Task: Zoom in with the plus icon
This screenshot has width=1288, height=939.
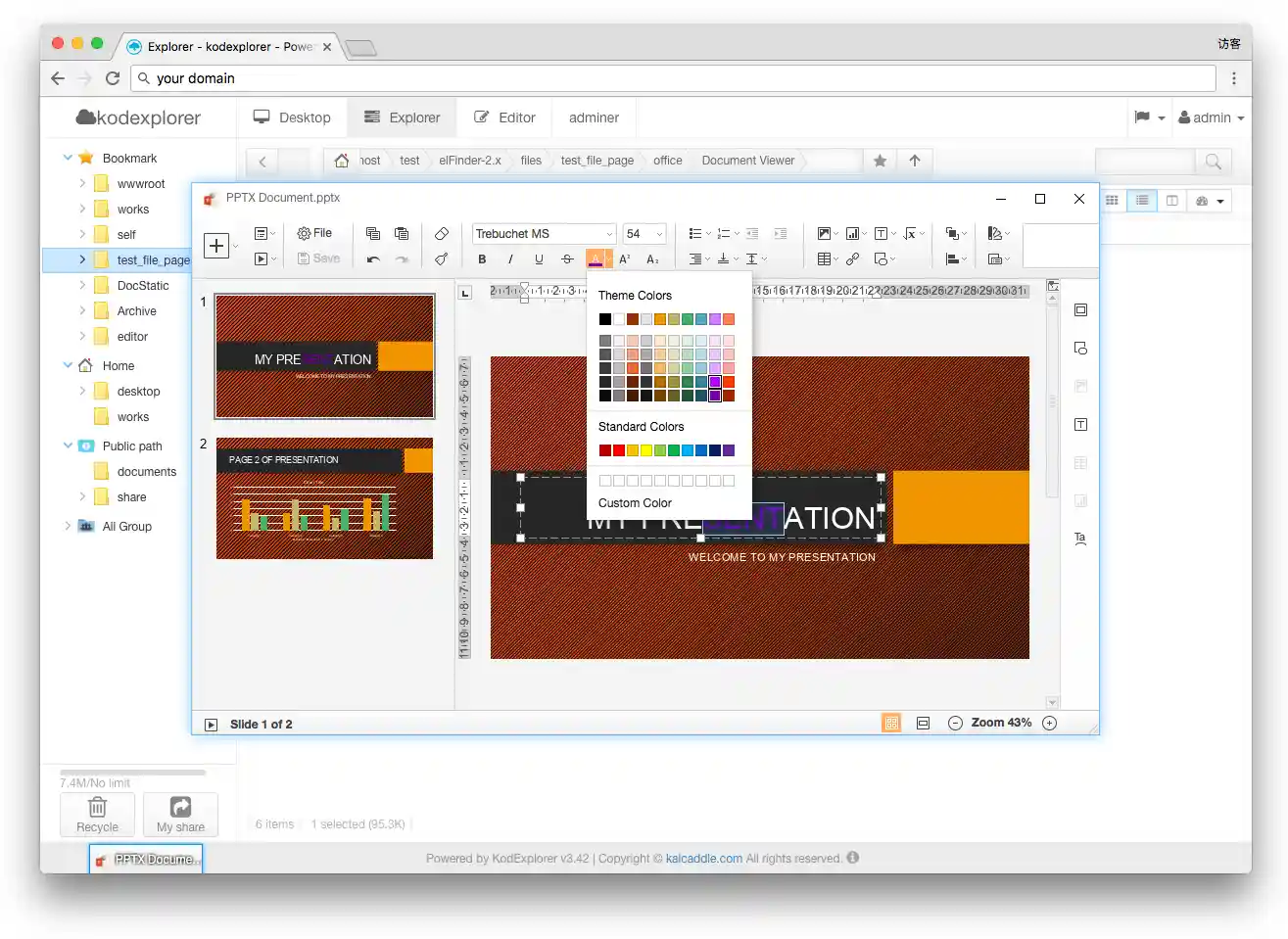Action: pos(1050,724)
